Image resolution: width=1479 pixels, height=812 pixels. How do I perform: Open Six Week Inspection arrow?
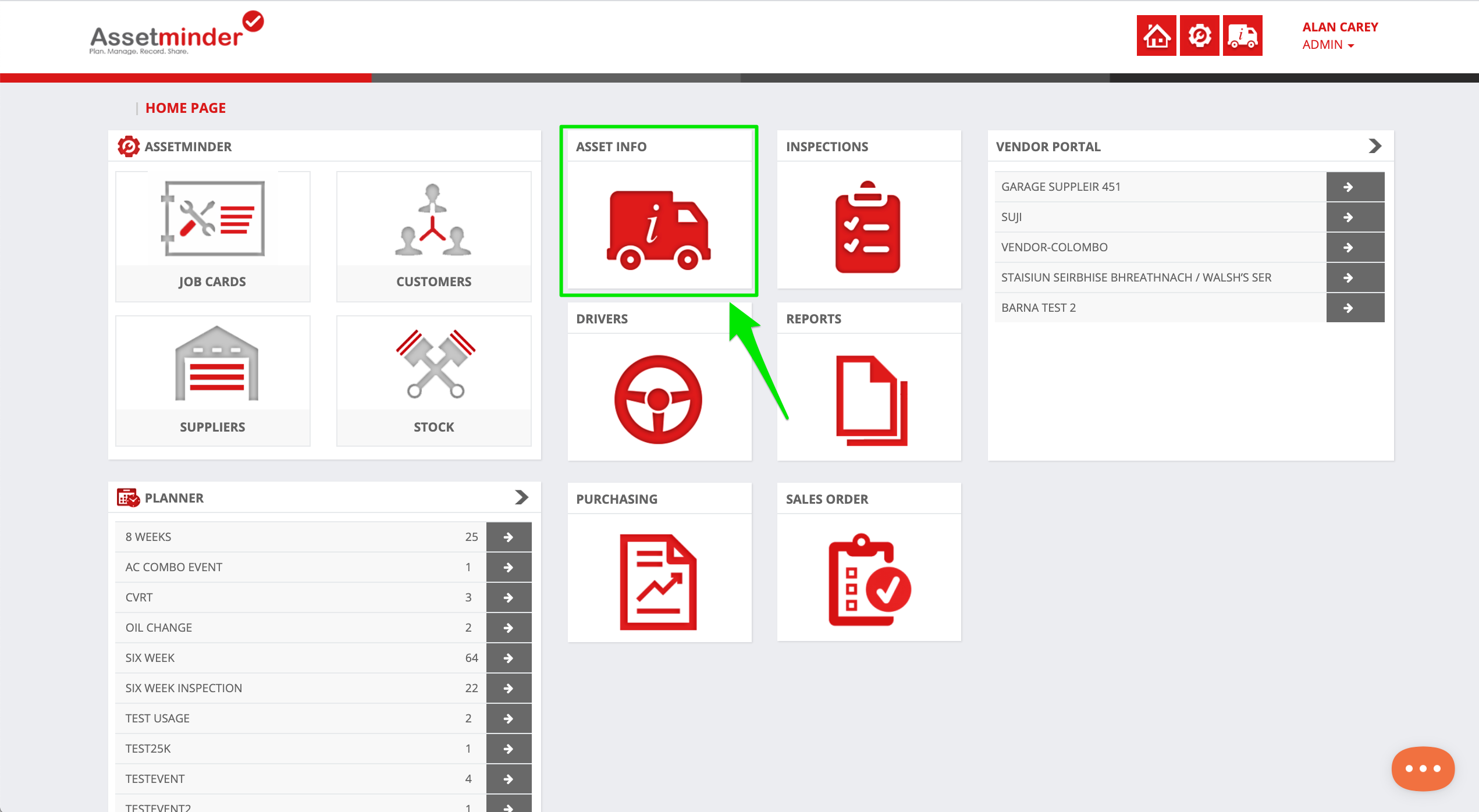(x=509, y=688)
